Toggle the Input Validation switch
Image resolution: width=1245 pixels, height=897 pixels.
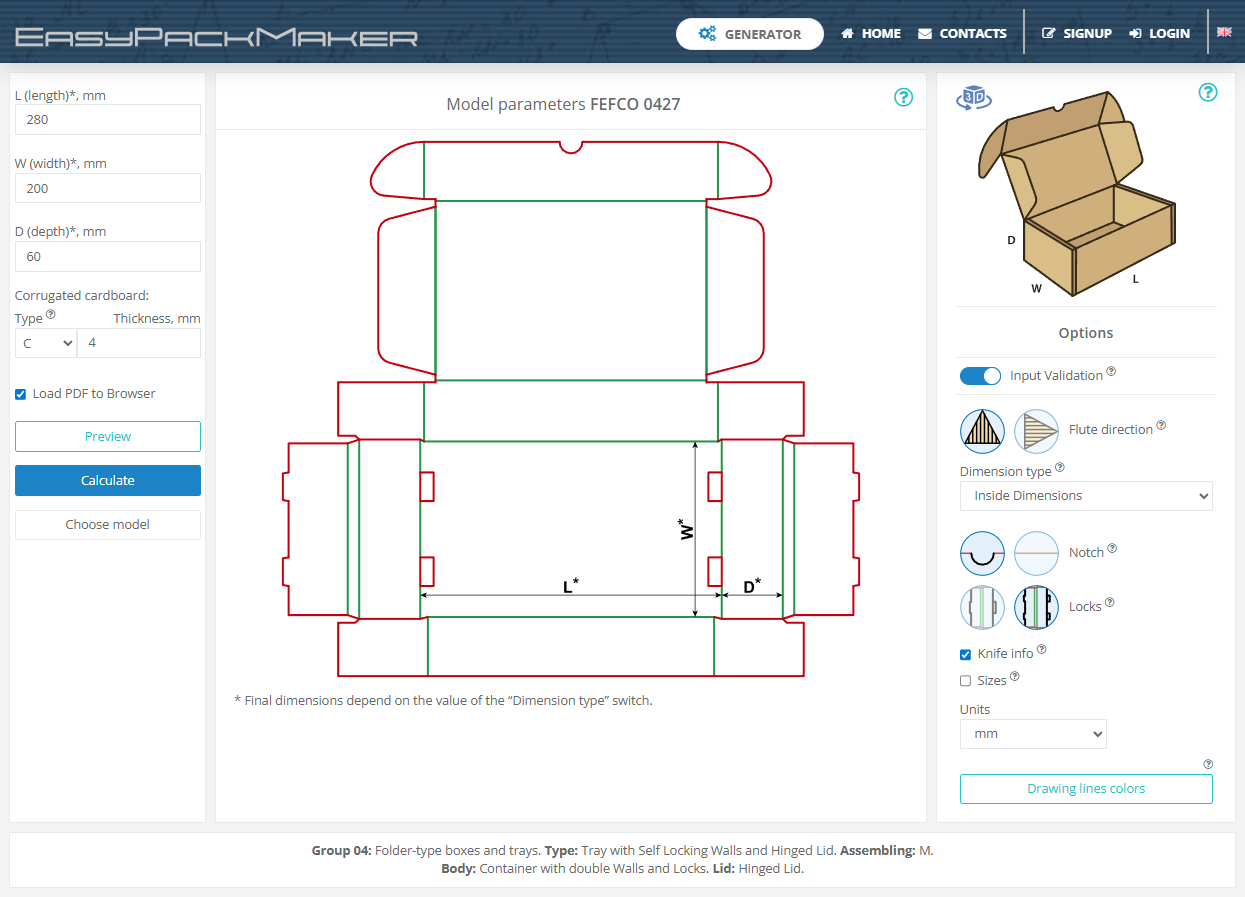(x=980, y=376)
